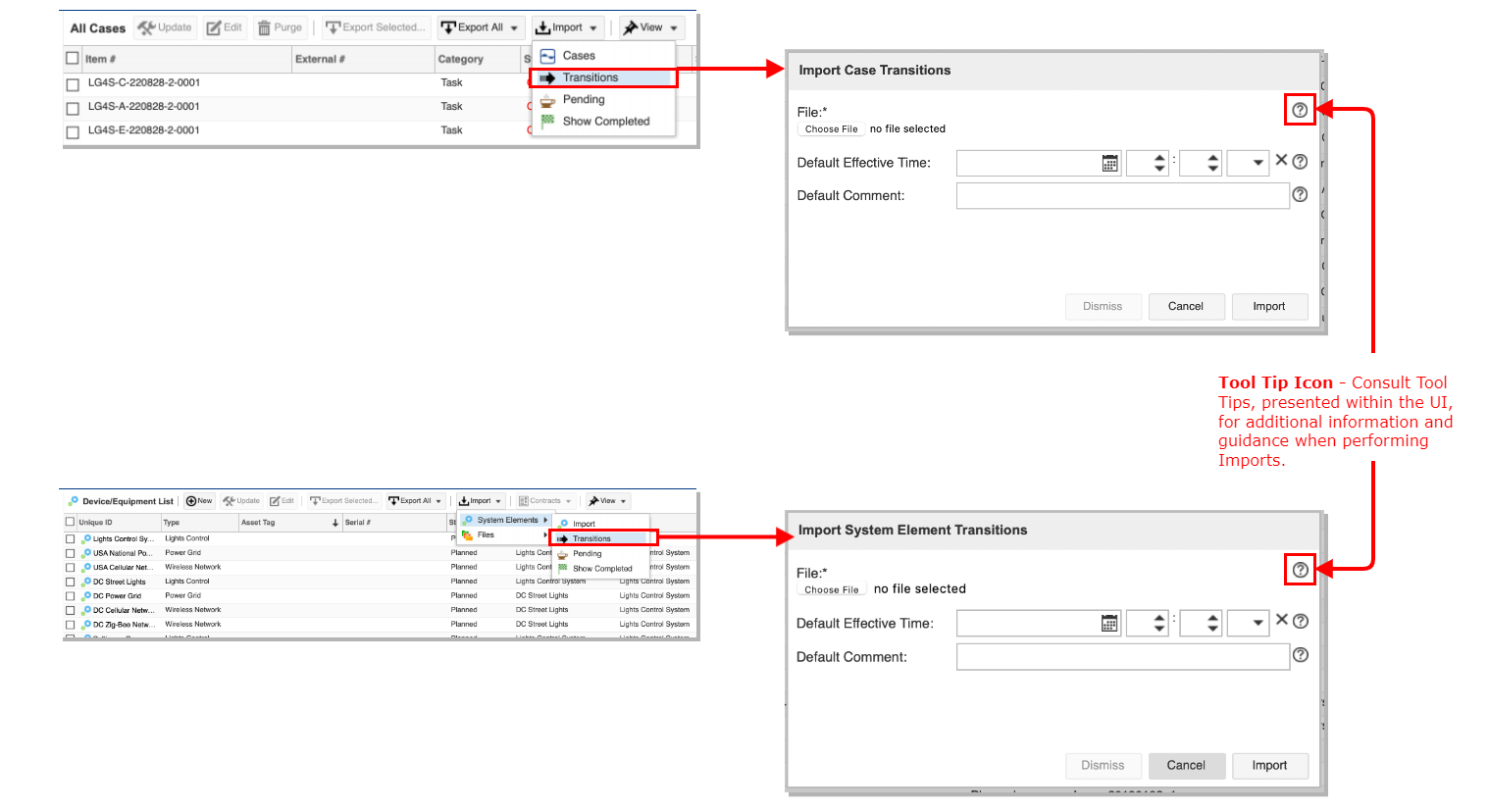Click Edit in the All Cases toolbar

(x=225, y=27)
